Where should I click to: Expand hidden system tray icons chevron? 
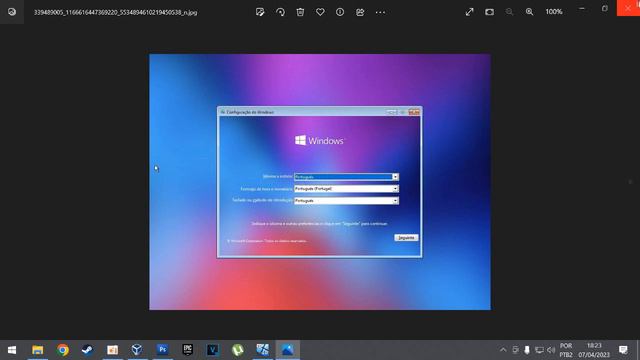click(503, 350)
